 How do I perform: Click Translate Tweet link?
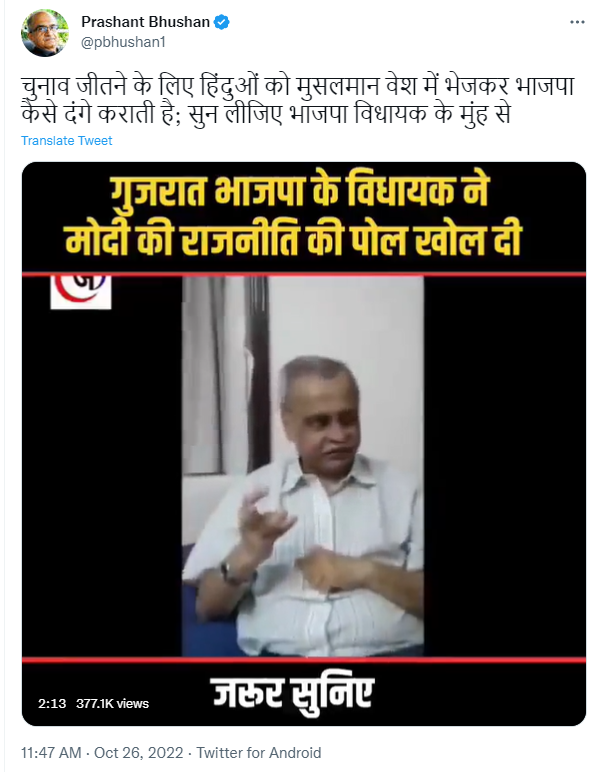66,141
